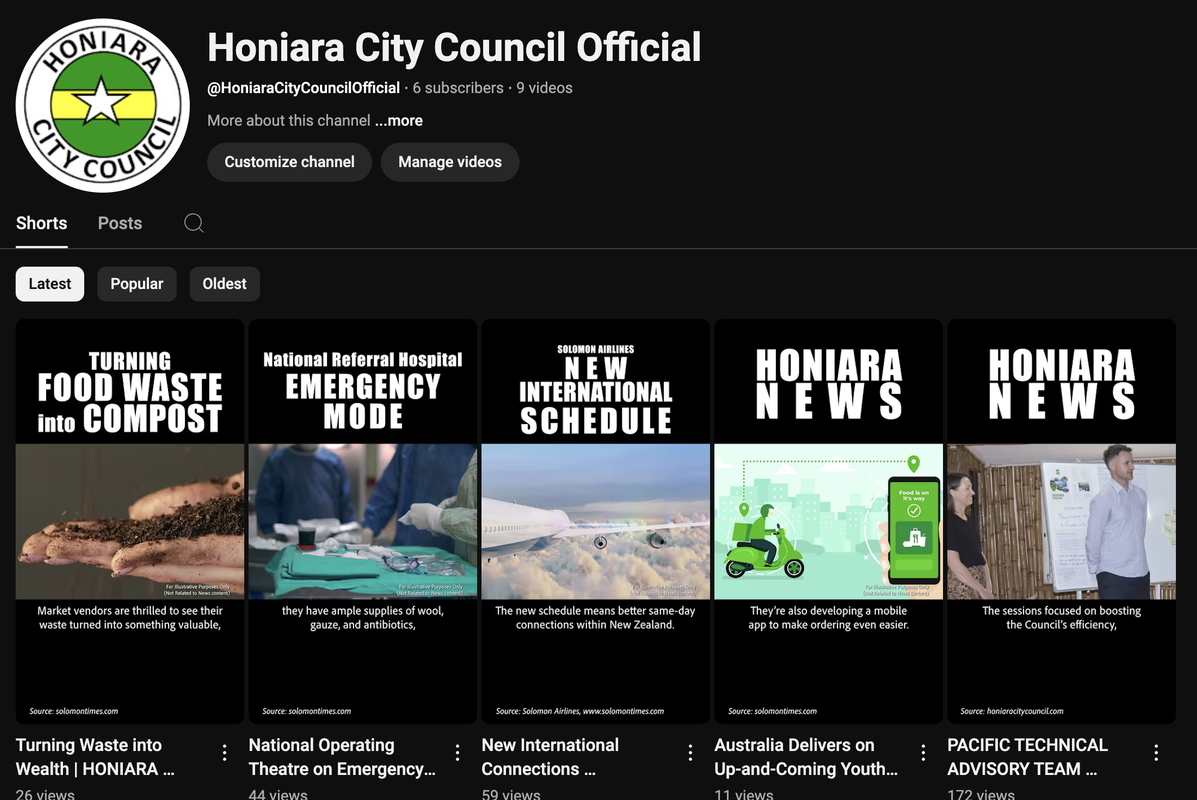This screenshot has width=1197, height=800.
Task: Select the Popular sort filter
Action: [x=137, y=284]
